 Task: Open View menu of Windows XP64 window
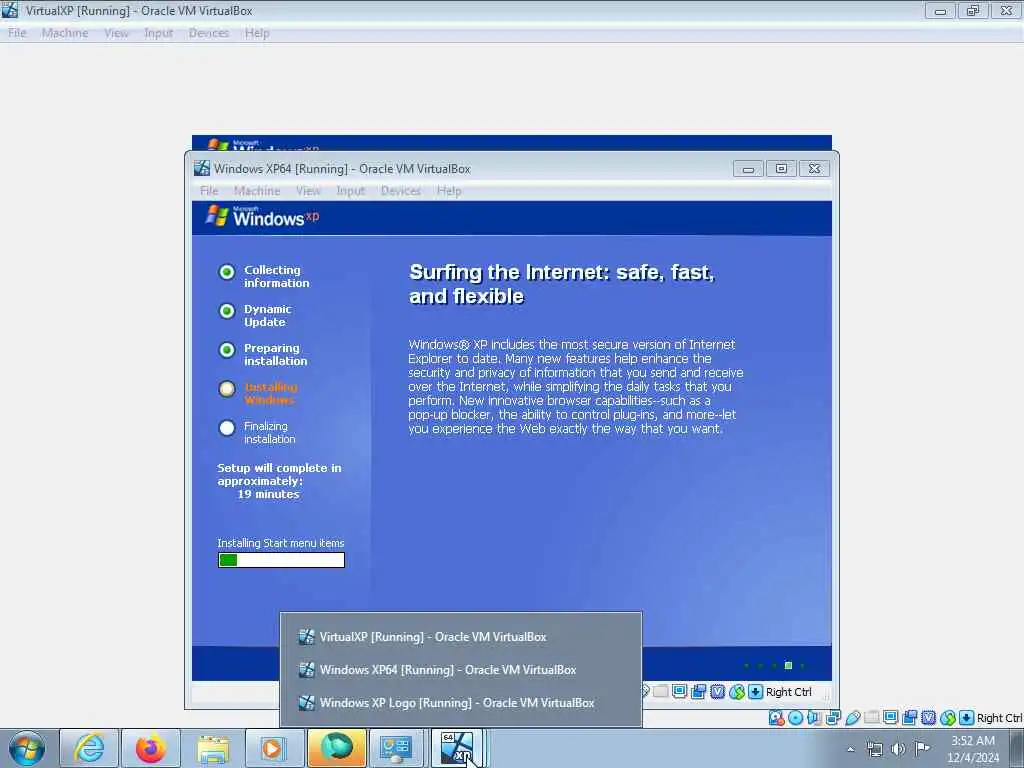point(308,191)
